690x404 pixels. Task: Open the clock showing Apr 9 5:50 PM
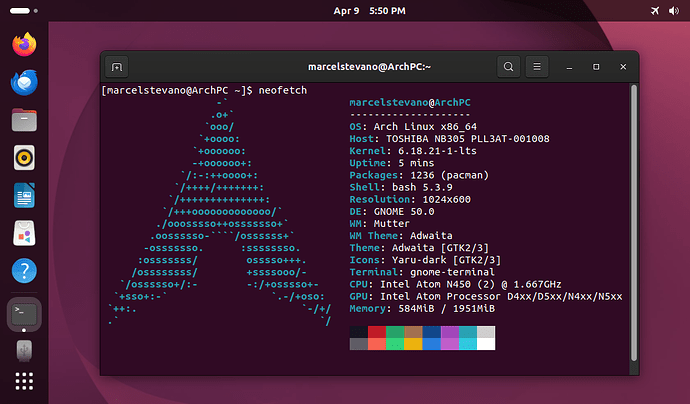pos(369,11)
